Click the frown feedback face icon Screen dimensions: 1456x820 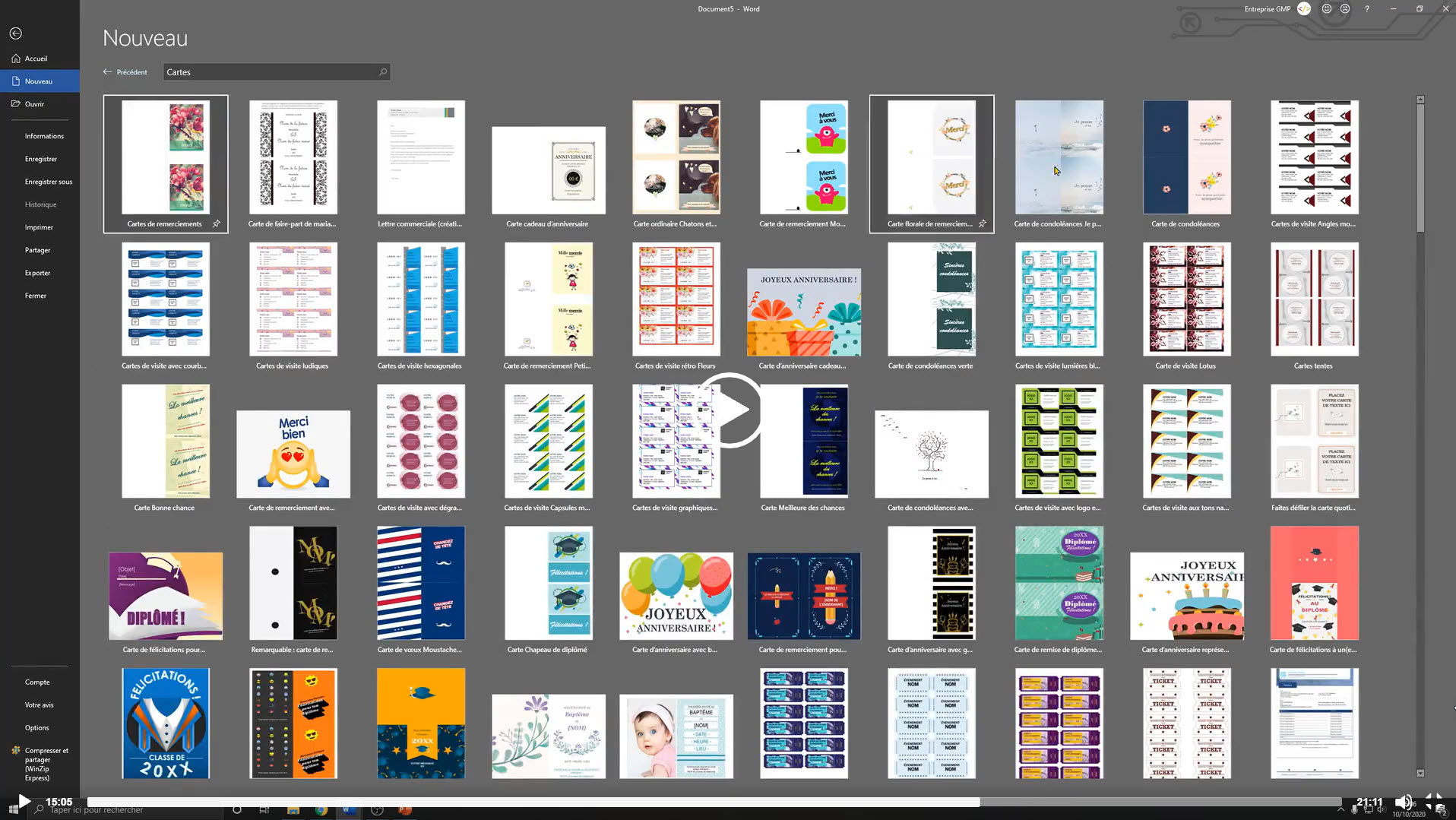[1345, 9]
